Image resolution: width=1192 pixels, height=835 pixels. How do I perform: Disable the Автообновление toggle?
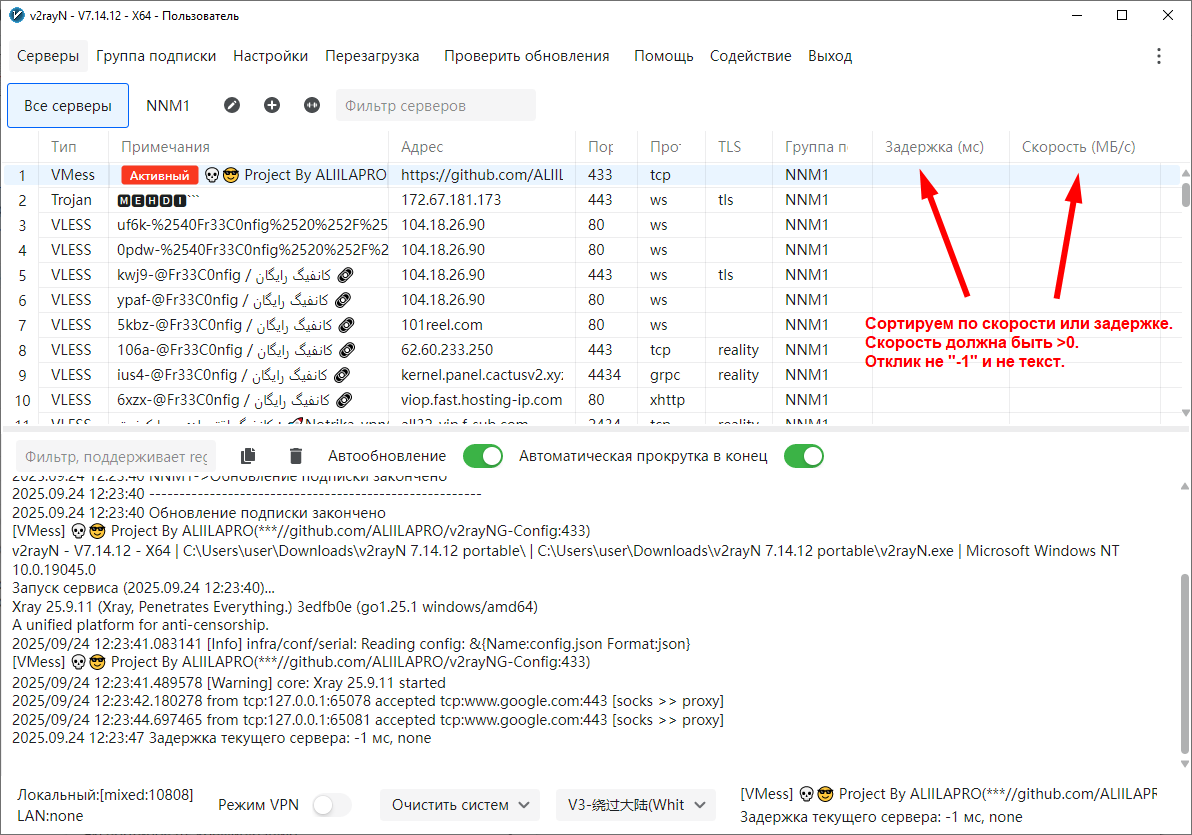[483, 456]
